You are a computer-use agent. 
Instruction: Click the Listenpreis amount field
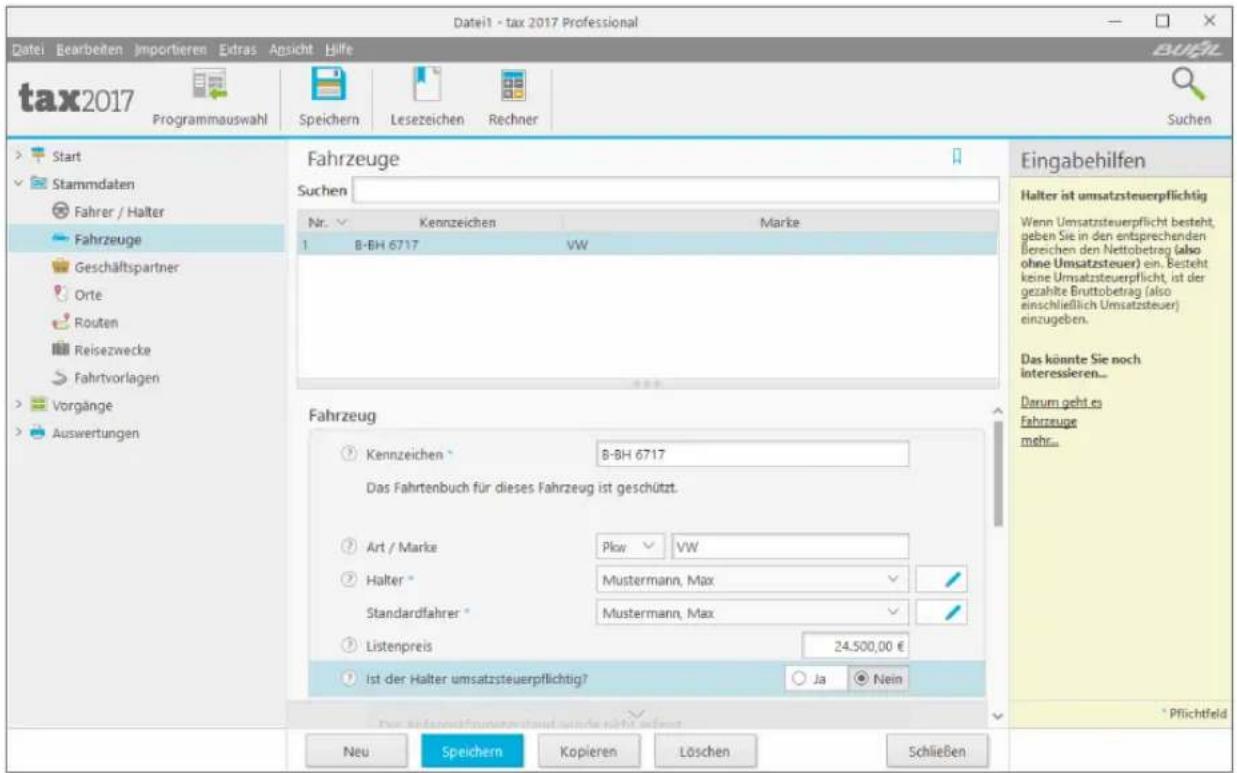point(856,647)
